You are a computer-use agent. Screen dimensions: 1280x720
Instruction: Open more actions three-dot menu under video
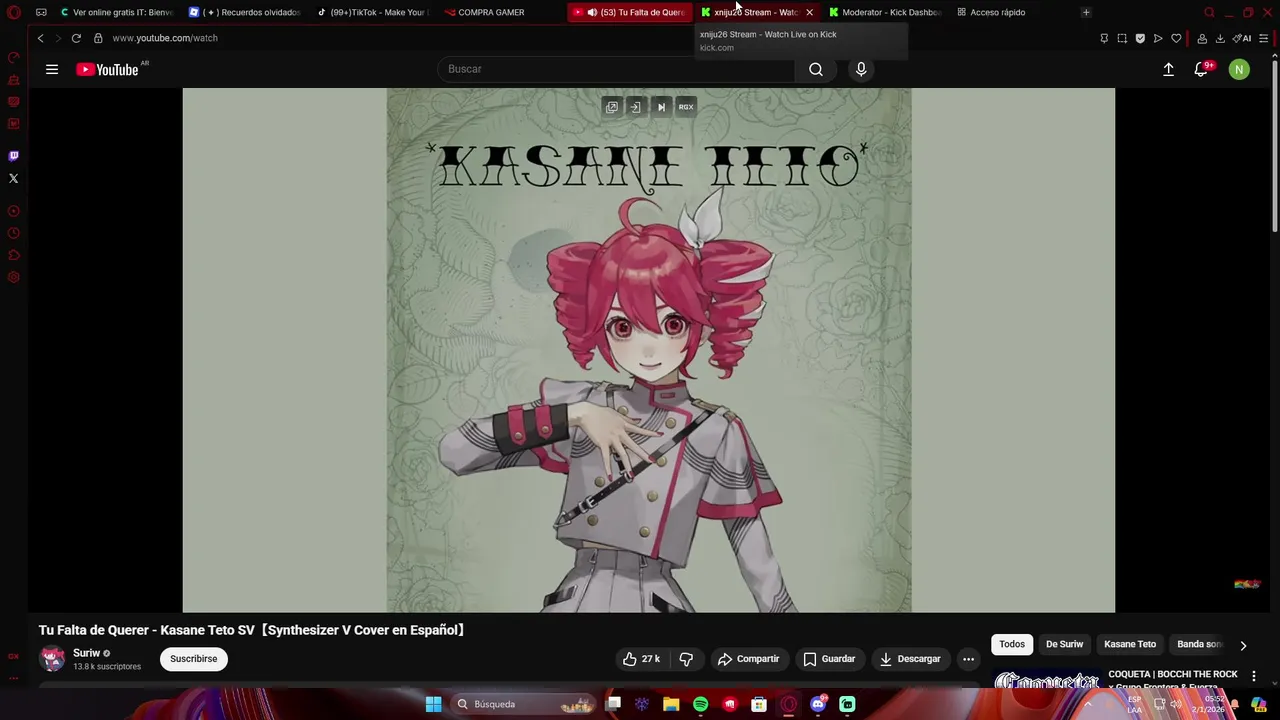pos(968,659)
